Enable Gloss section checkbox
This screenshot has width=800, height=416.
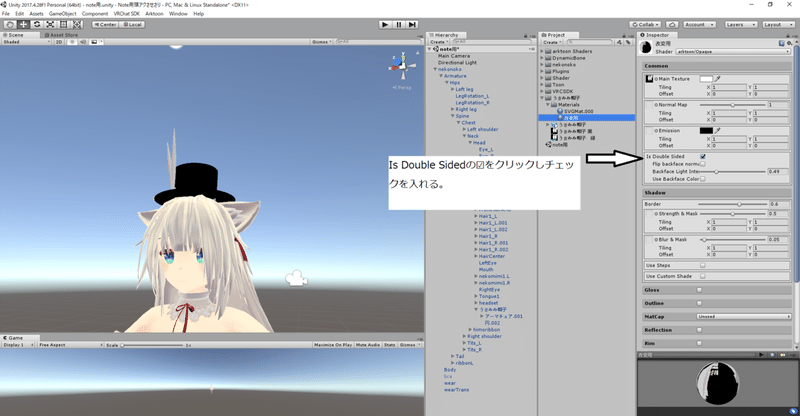click(x=699, y=290)
